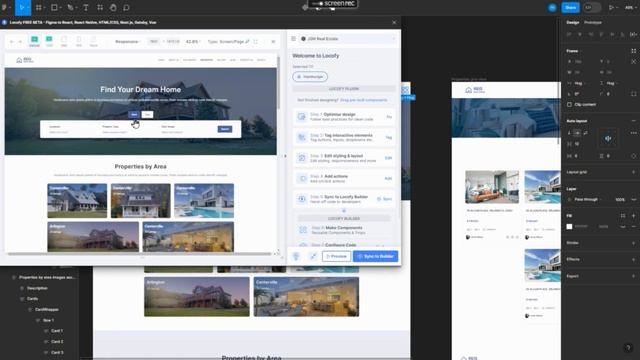Click Tag on Step 2 Tag interactive elements
Viewport: 640px width, 360px height.
(389, 138)
